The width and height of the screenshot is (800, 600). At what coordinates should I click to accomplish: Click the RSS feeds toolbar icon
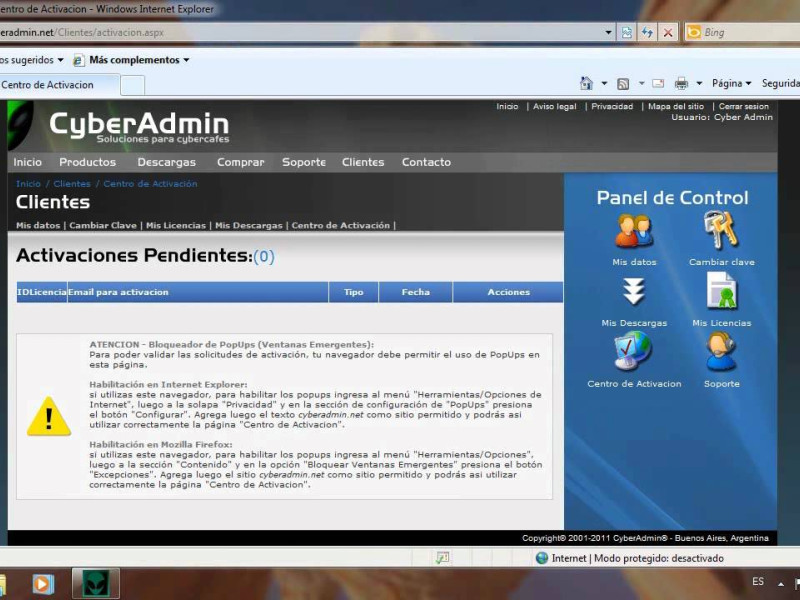click(623, 84)
